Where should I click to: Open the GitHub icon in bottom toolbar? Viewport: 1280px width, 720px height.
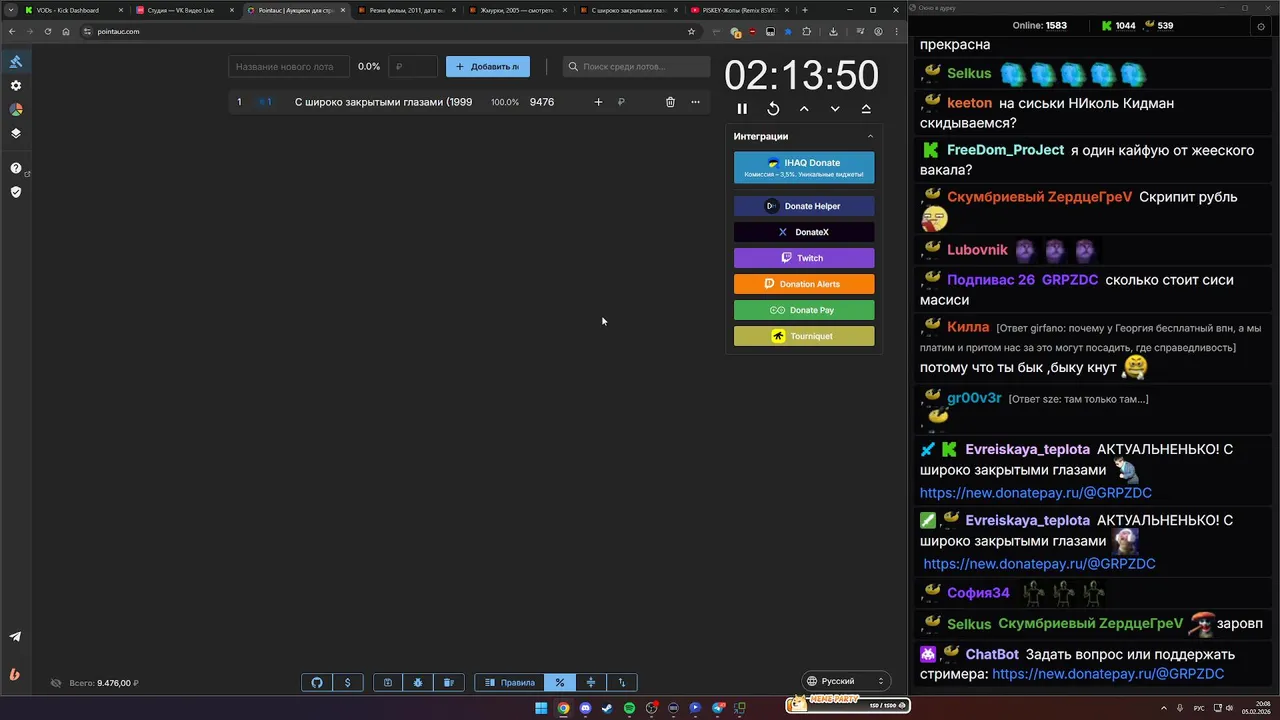tap(317, 683)
